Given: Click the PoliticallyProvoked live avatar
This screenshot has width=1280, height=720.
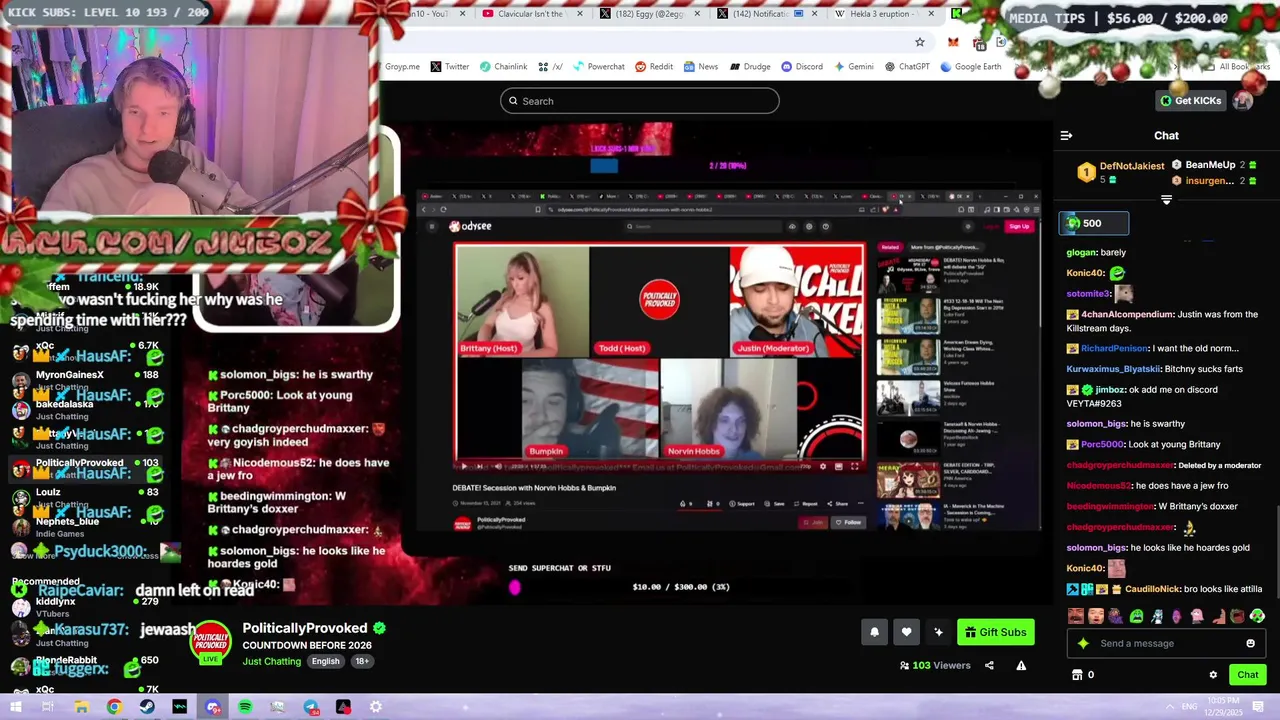Looking at the screenshot, I should click(x=211, y=641).
